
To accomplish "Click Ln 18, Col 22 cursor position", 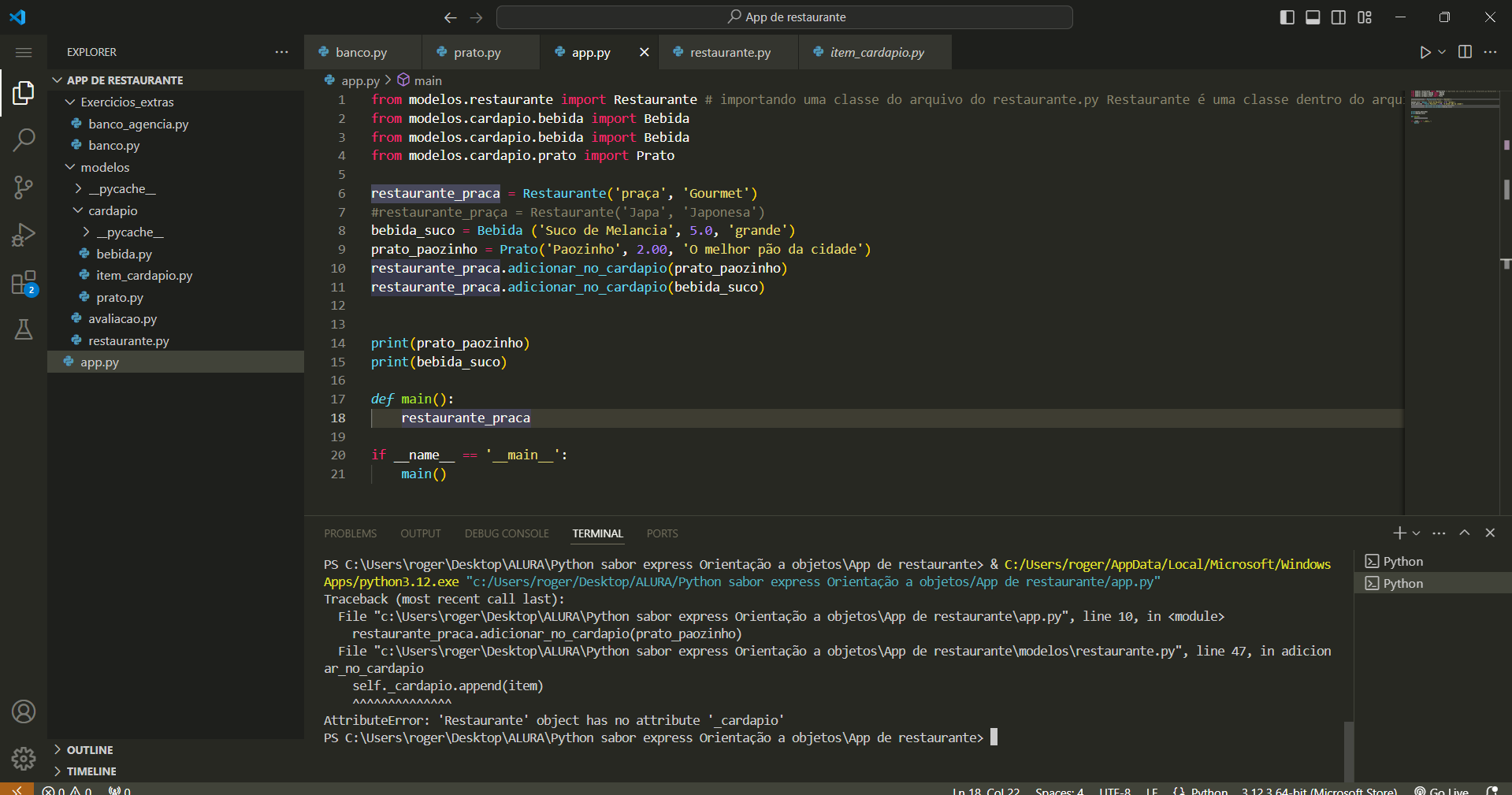I will (x=985, y=791).
